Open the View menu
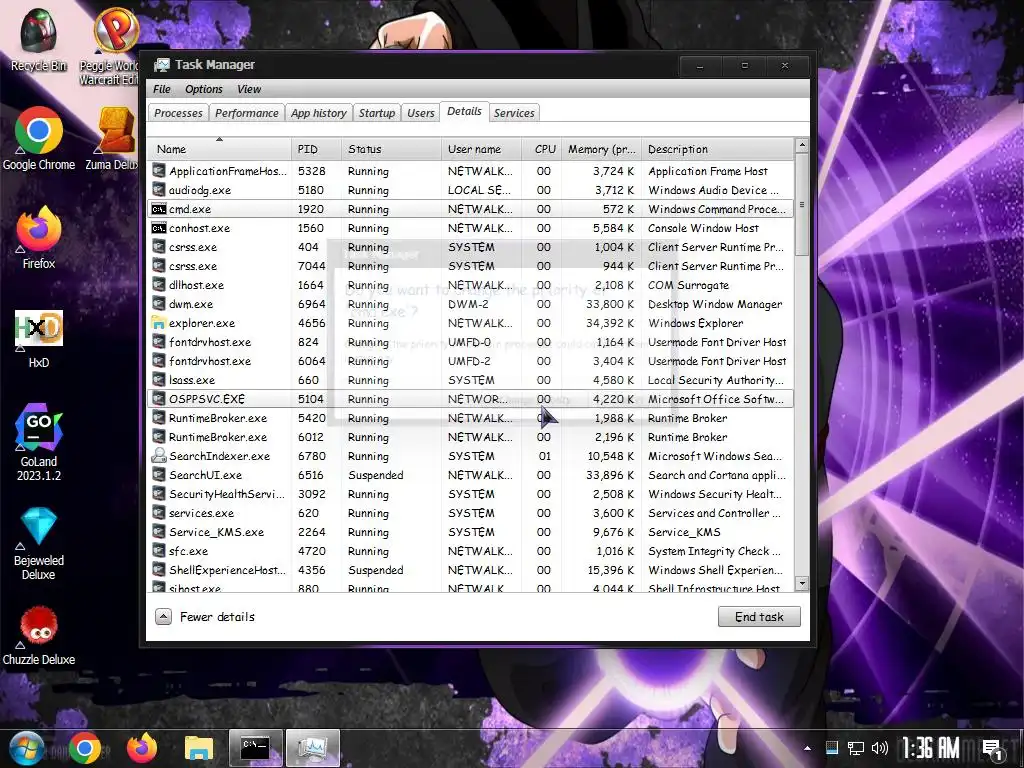 pyautogui.click(x=249, y=89)
